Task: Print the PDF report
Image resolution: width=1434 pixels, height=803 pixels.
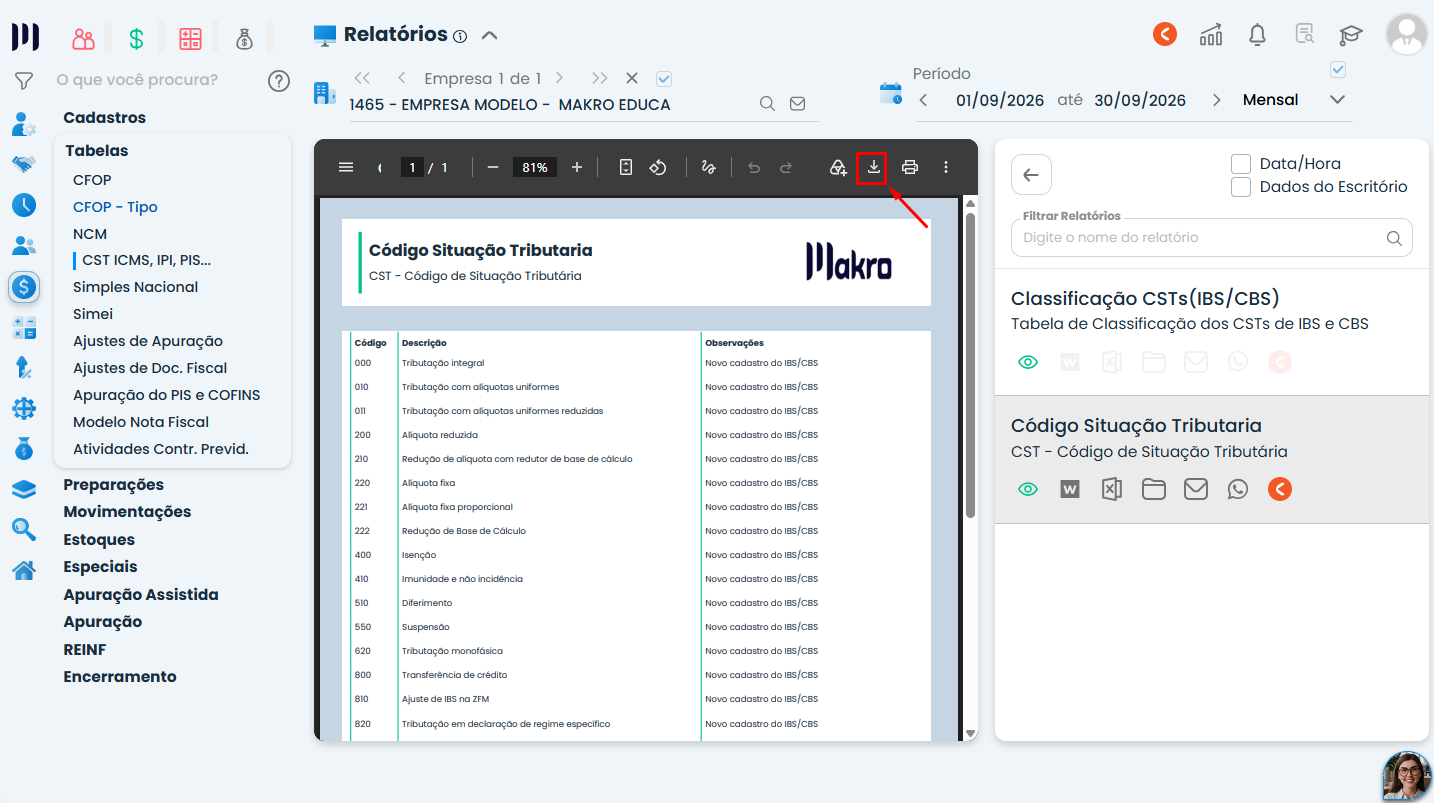Action: coord(910,168)
